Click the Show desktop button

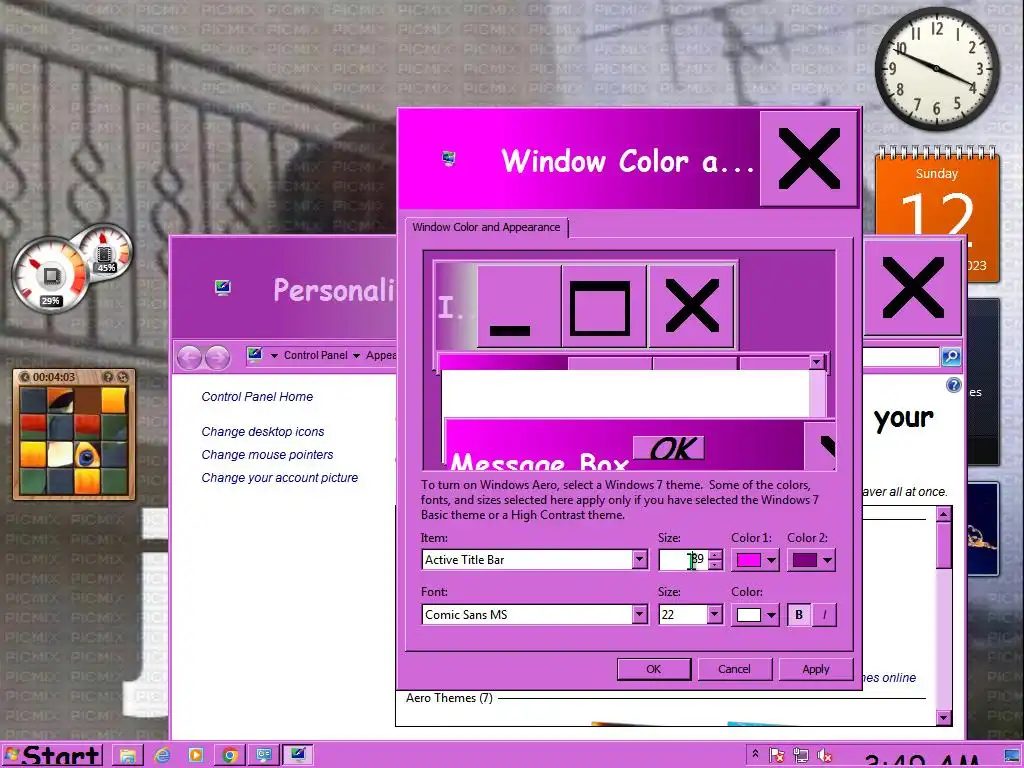click(1012, 756)
